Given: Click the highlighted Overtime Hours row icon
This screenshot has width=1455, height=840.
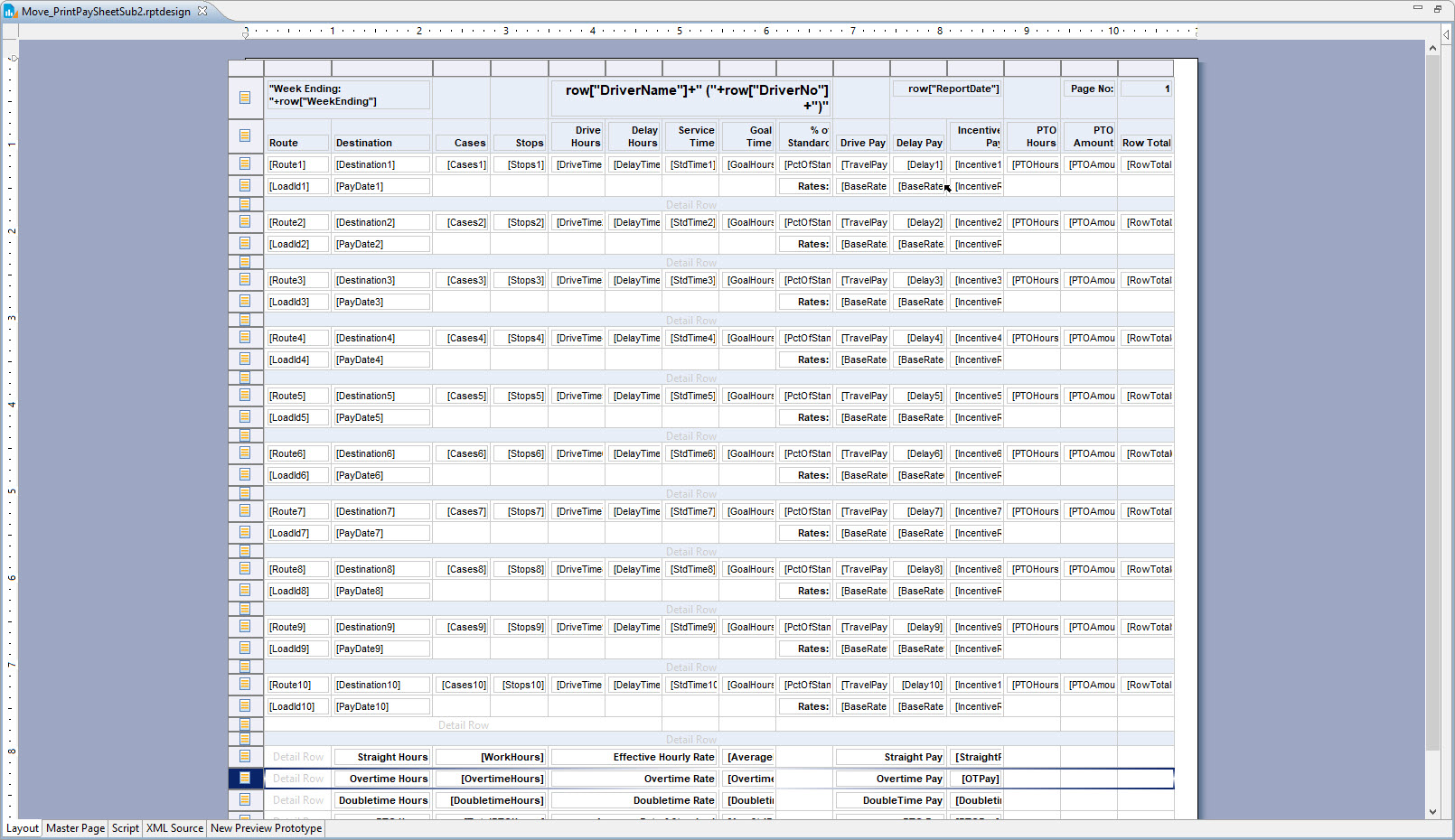Looking at the screenshot, I should (245, 778).
